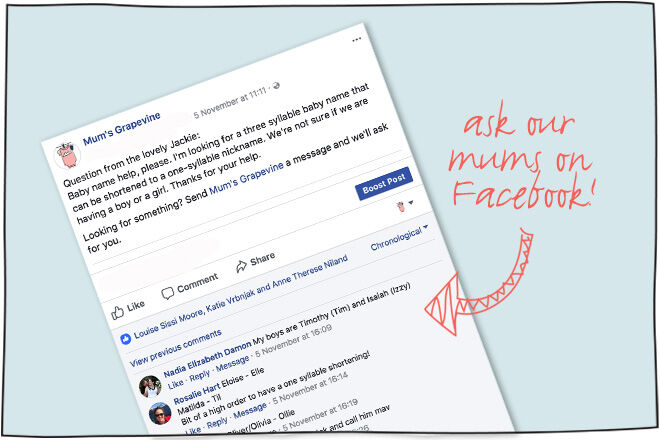The image size is (660, 440).
Task: Click the Boost Post button
Action: 384,183
